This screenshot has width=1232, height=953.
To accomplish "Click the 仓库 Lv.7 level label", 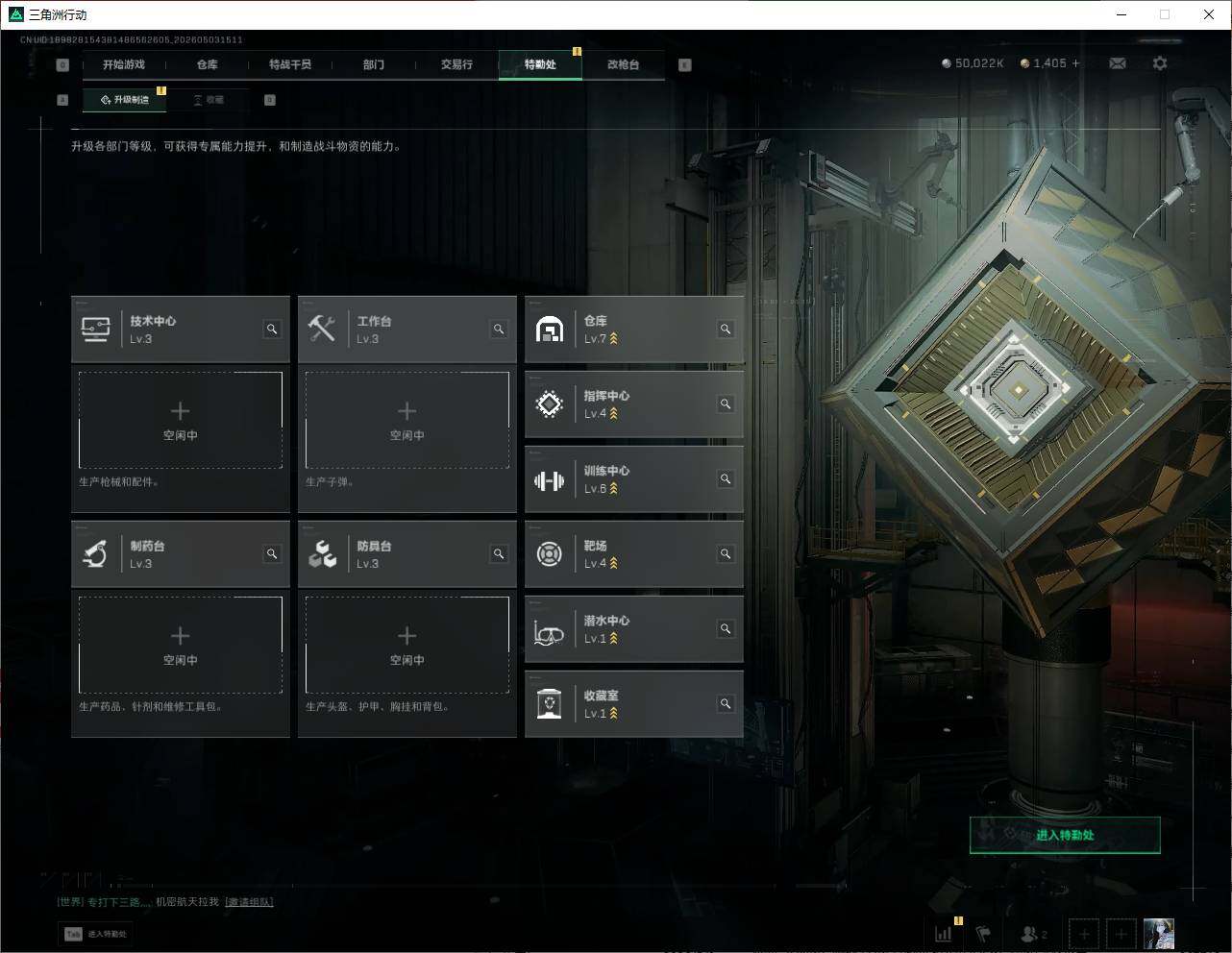I will coord(596,339).
